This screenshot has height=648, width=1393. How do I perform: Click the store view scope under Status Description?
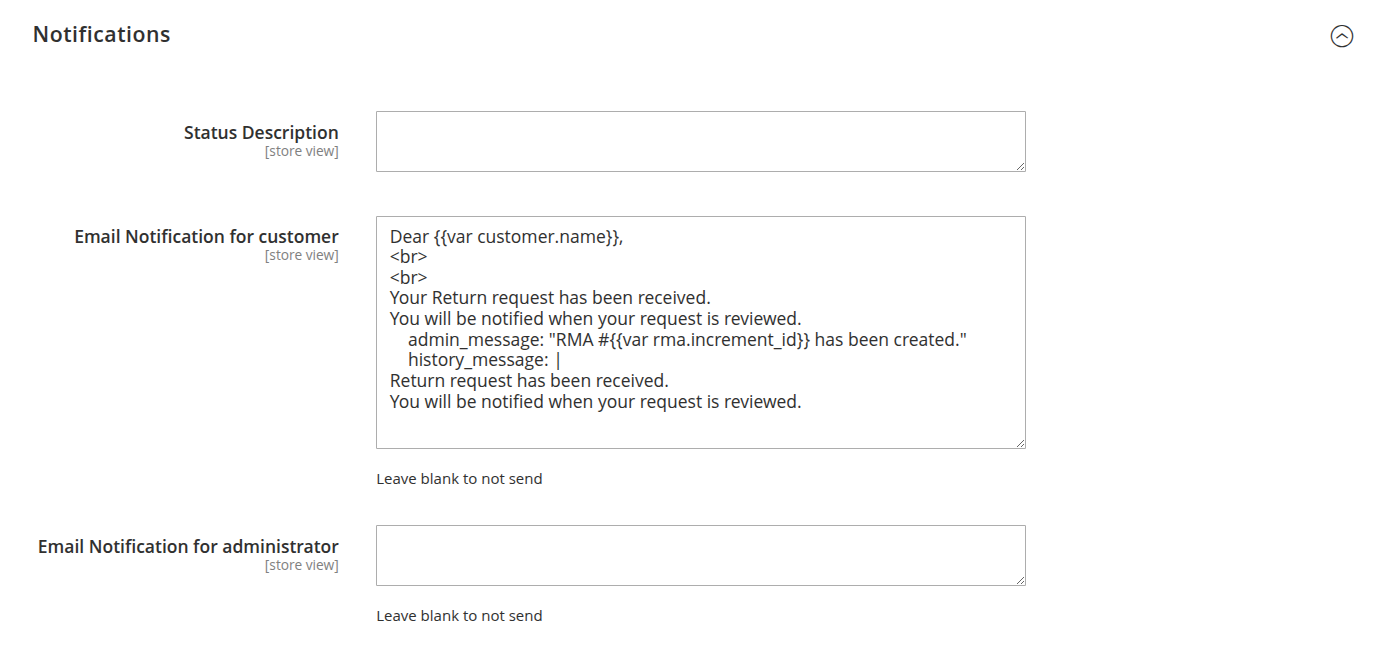pos(301,152)
